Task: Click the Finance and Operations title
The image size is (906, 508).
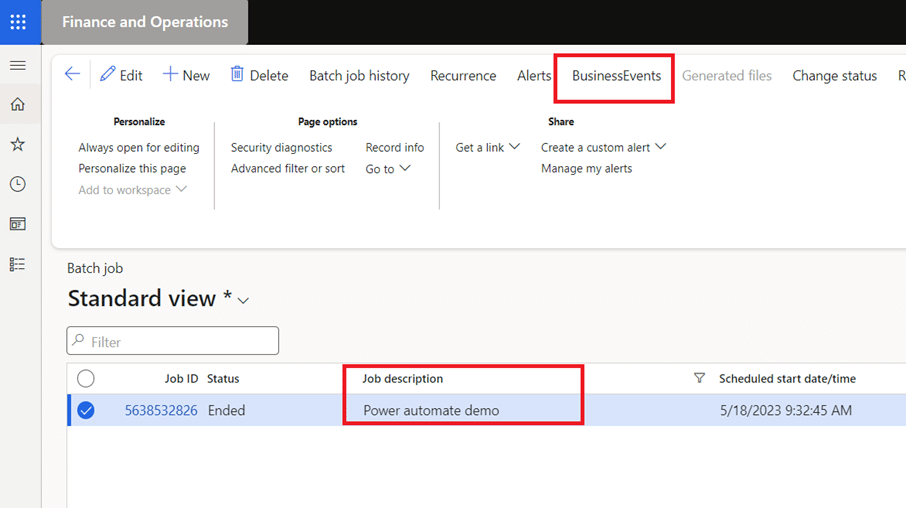Action: (145, 22)
